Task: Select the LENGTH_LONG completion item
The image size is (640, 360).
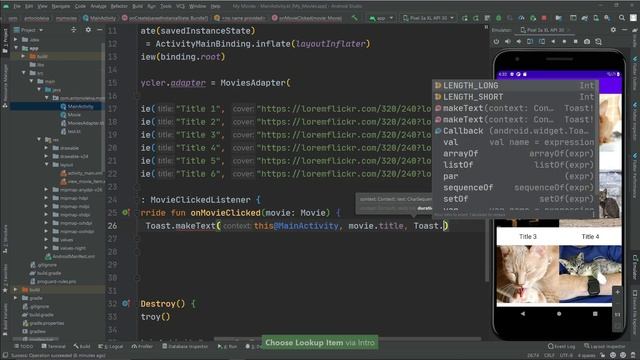Action: (515, 85)
